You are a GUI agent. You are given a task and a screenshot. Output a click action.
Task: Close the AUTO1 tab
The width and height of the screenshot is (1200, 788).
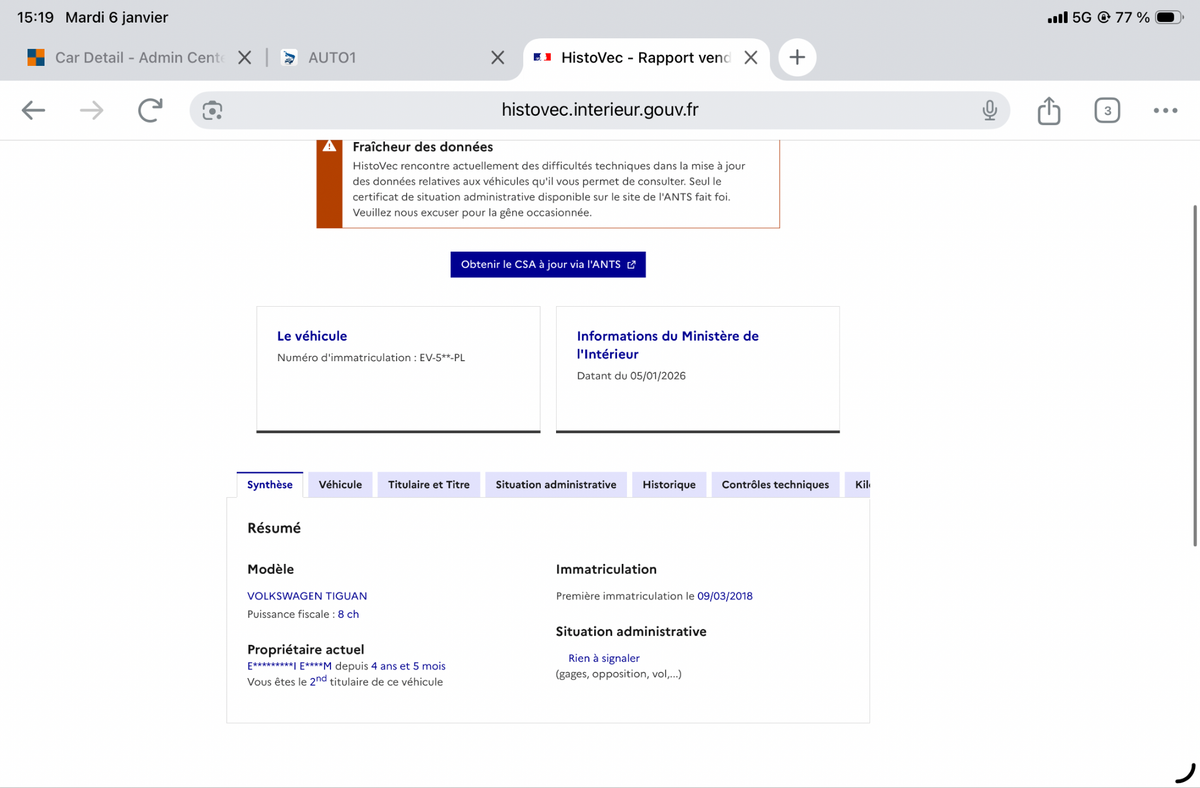click(x=497, y=58)
